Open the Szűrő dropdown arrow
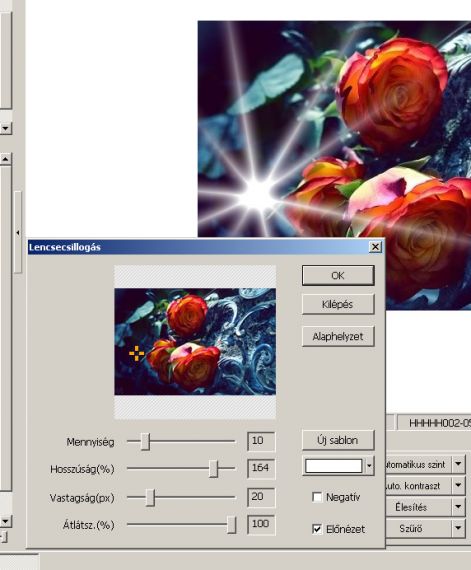Image resolution: width=471 pixels, height=570 pixels. [x=458, y=528]
